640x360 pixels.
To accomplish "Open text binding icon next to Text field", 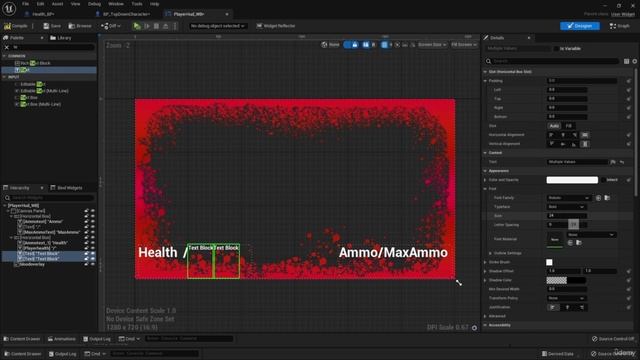I will (613, 162).
